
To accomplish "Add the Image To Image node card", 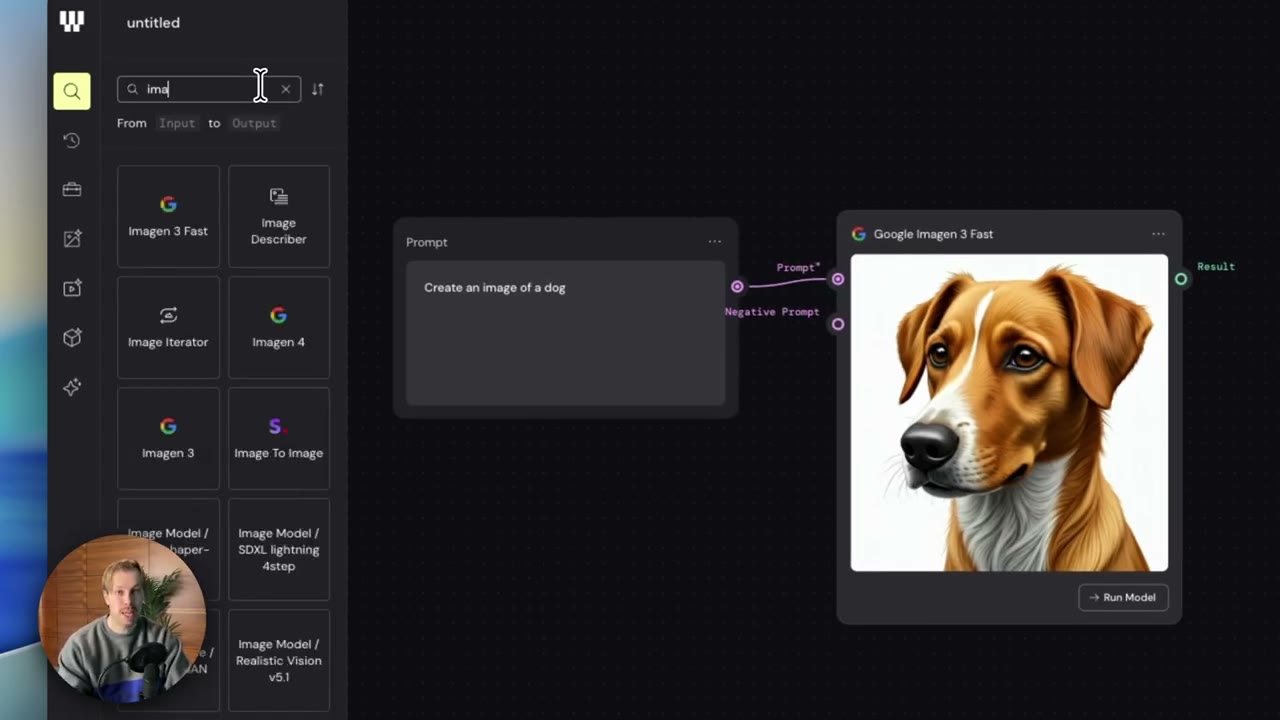I will tap(279, 438).
